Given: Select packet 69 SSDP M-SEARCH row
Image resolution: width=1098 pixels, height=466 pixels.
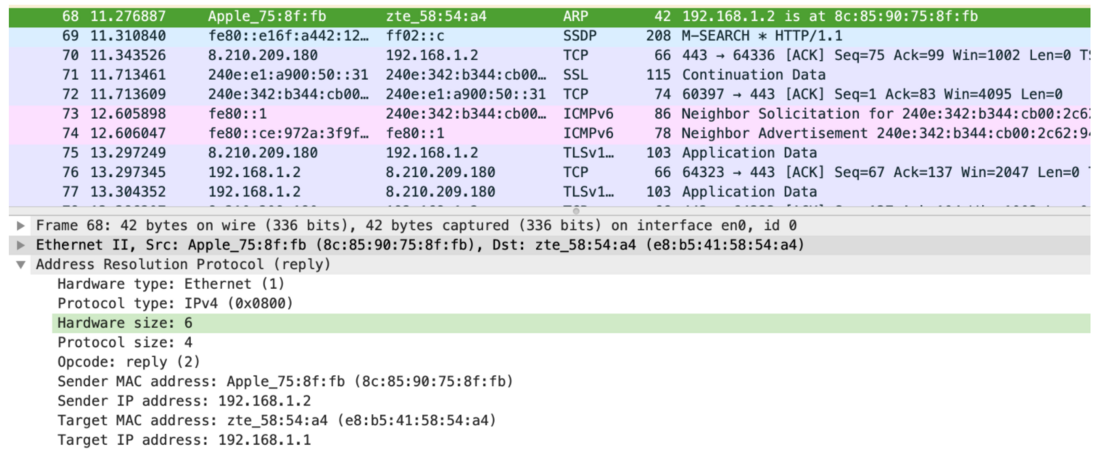Looking at the screenshot, I should click(x=549, y=36).
